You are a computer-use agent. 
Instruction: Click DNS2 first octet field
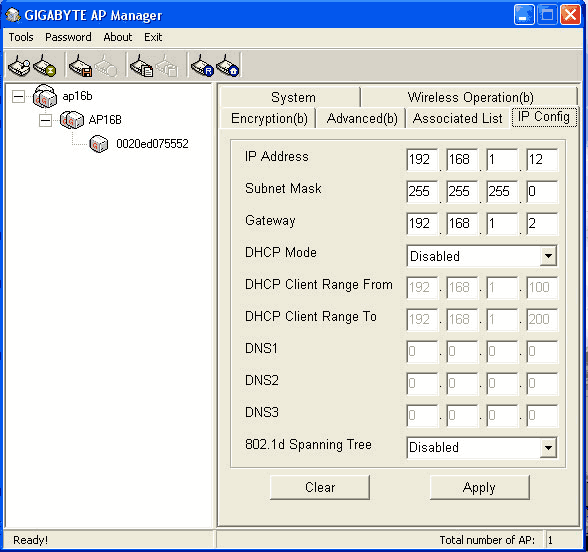coord(422,384)
